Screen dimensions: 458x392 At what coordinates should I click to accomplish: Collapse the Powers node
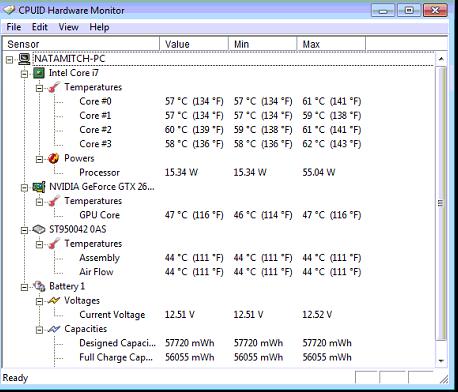(x=39, y=159)
